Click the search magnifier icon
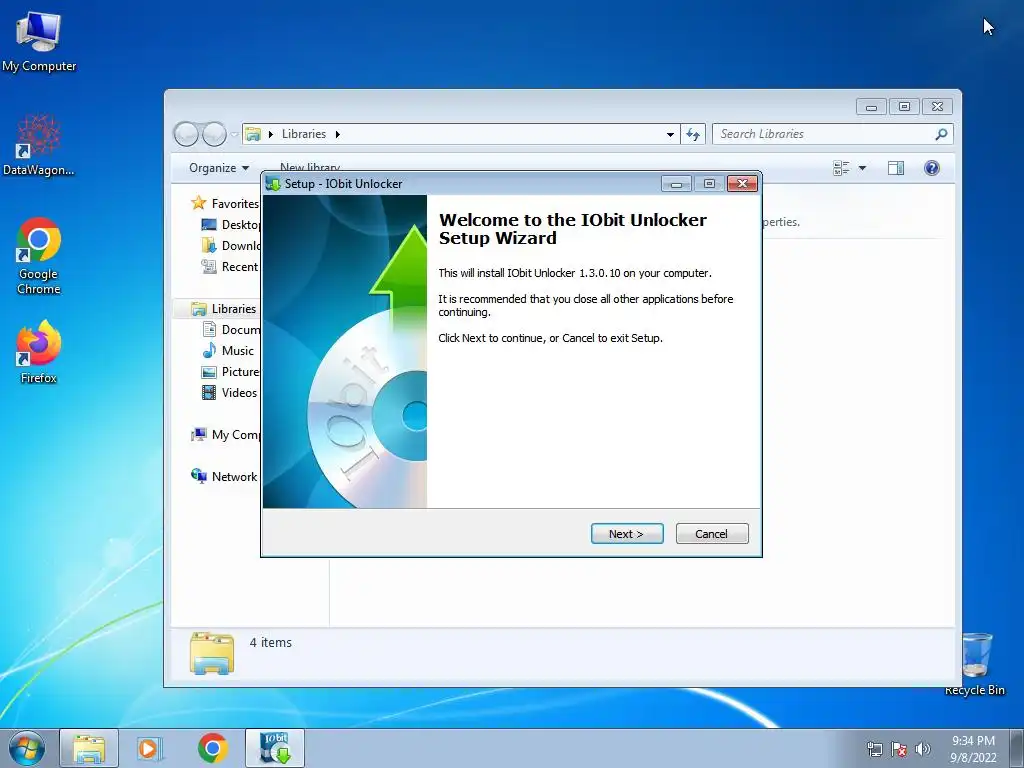 (x=941, y=134)
